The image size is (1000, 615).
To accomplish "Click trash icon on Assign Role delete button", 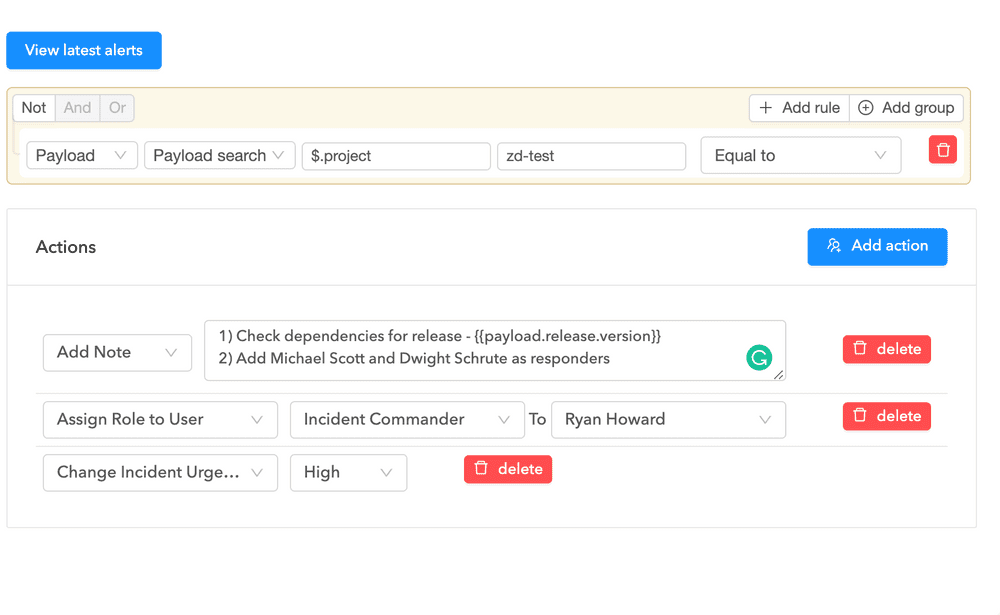I will click(860, 415).
